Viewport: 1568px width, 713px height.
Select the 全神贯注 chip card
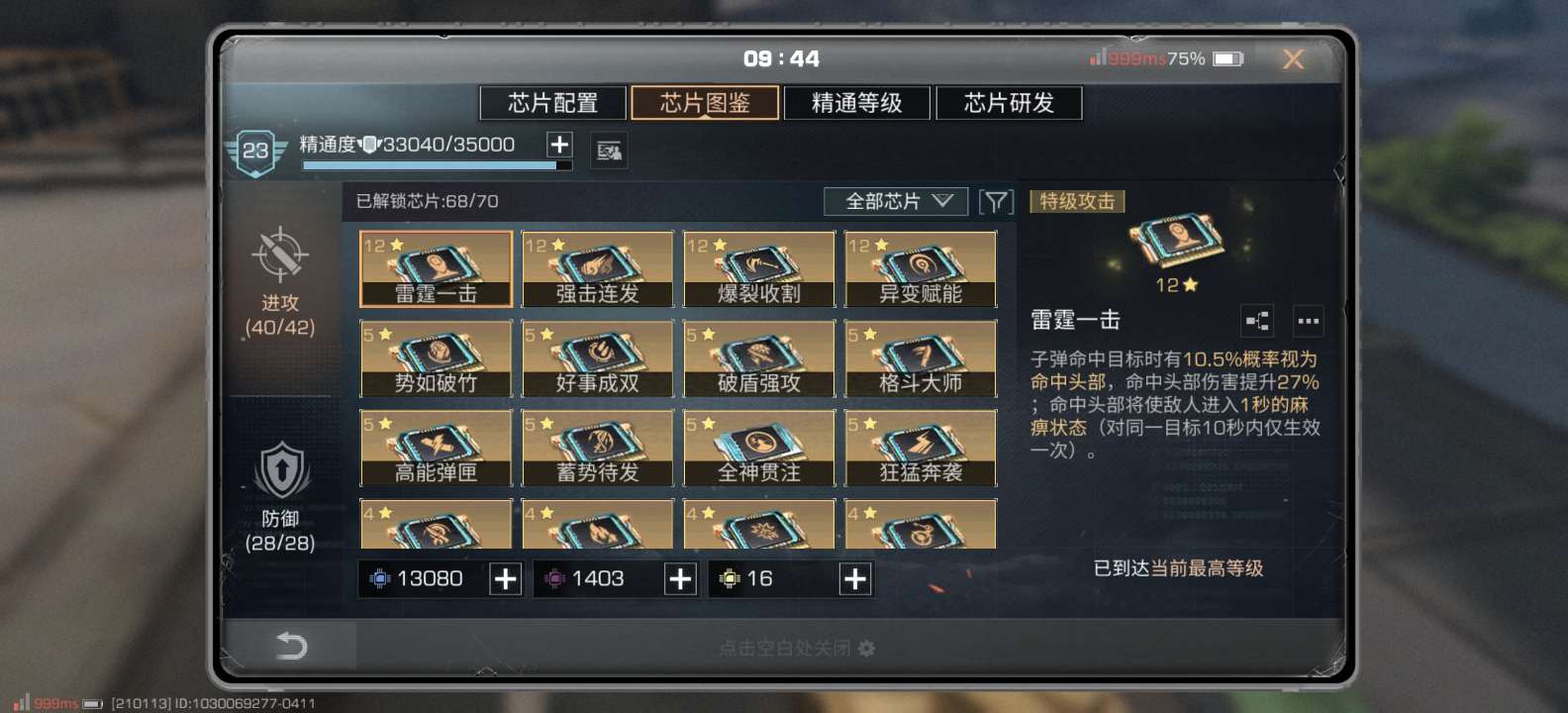[759, 449]
